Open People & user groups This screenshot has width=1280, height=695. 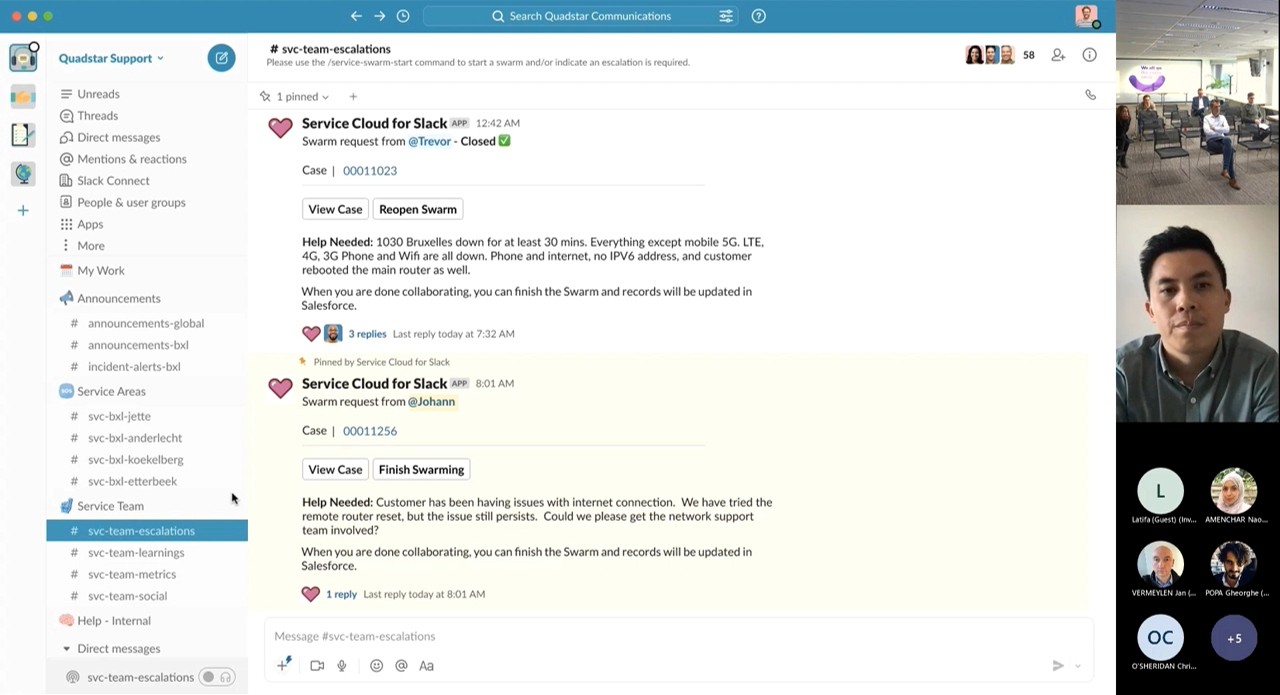coord(131,202)
